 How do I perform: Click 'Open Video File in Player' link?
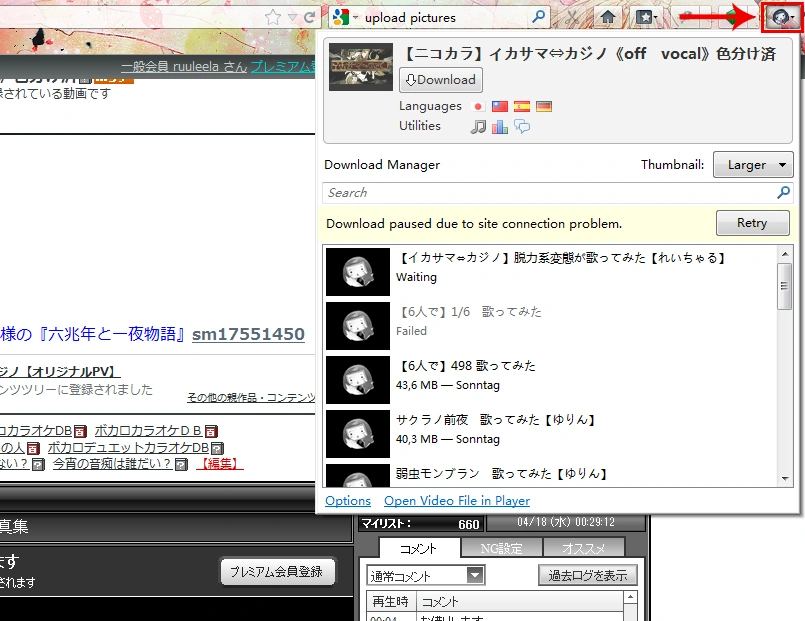coord(457,501)
